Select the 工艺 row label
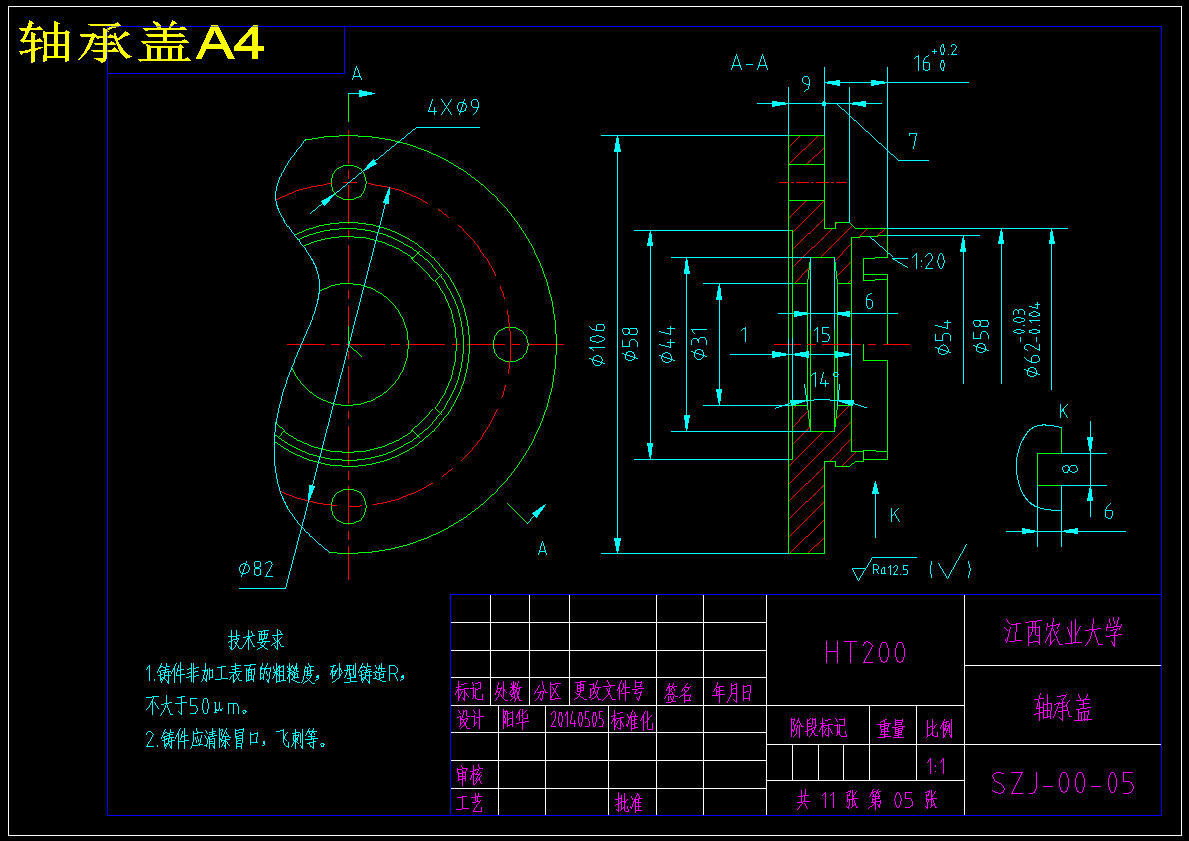 469,803
